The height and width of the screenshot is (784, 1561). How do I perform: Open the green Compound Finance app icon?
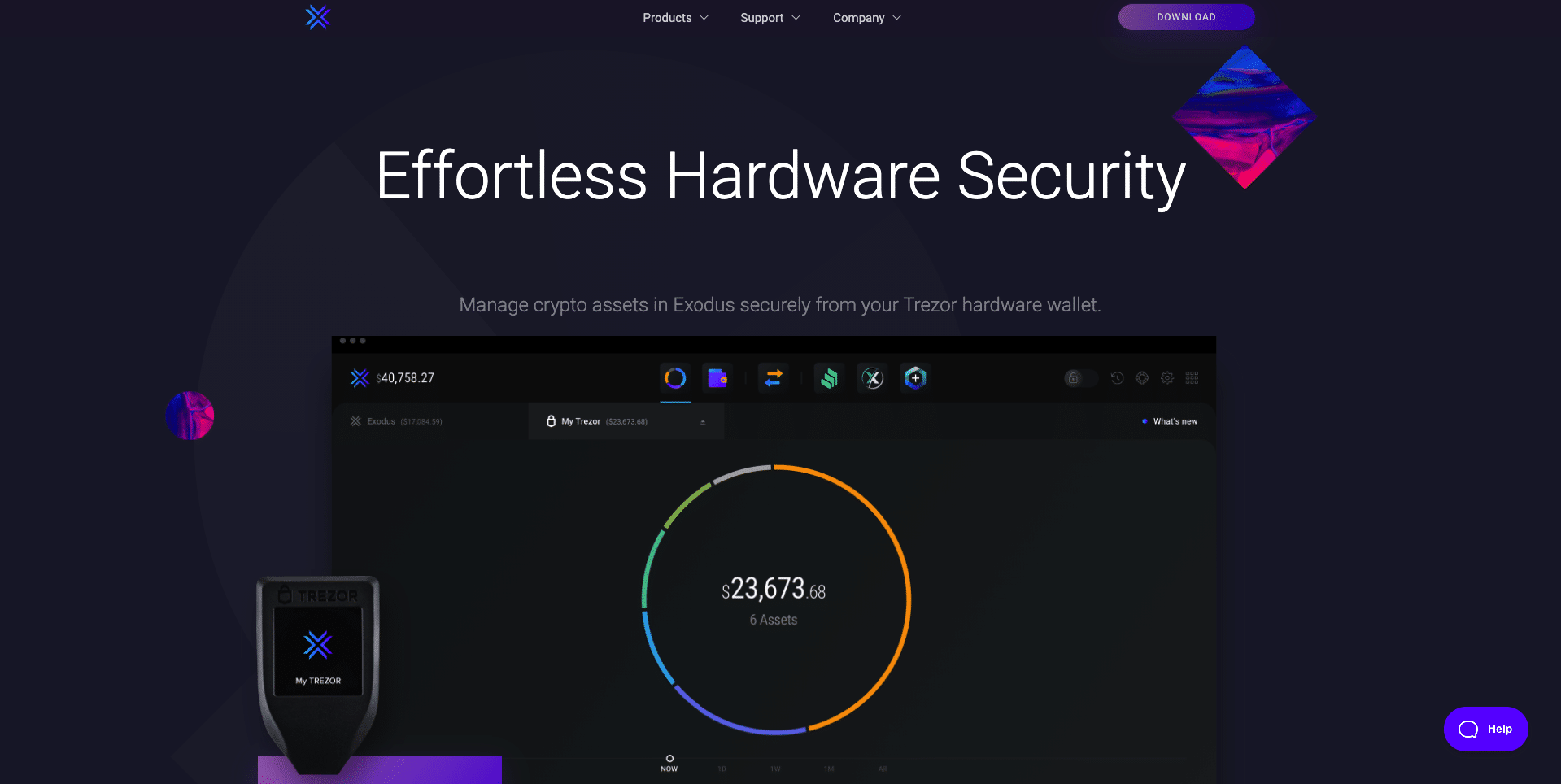point(829,378)
